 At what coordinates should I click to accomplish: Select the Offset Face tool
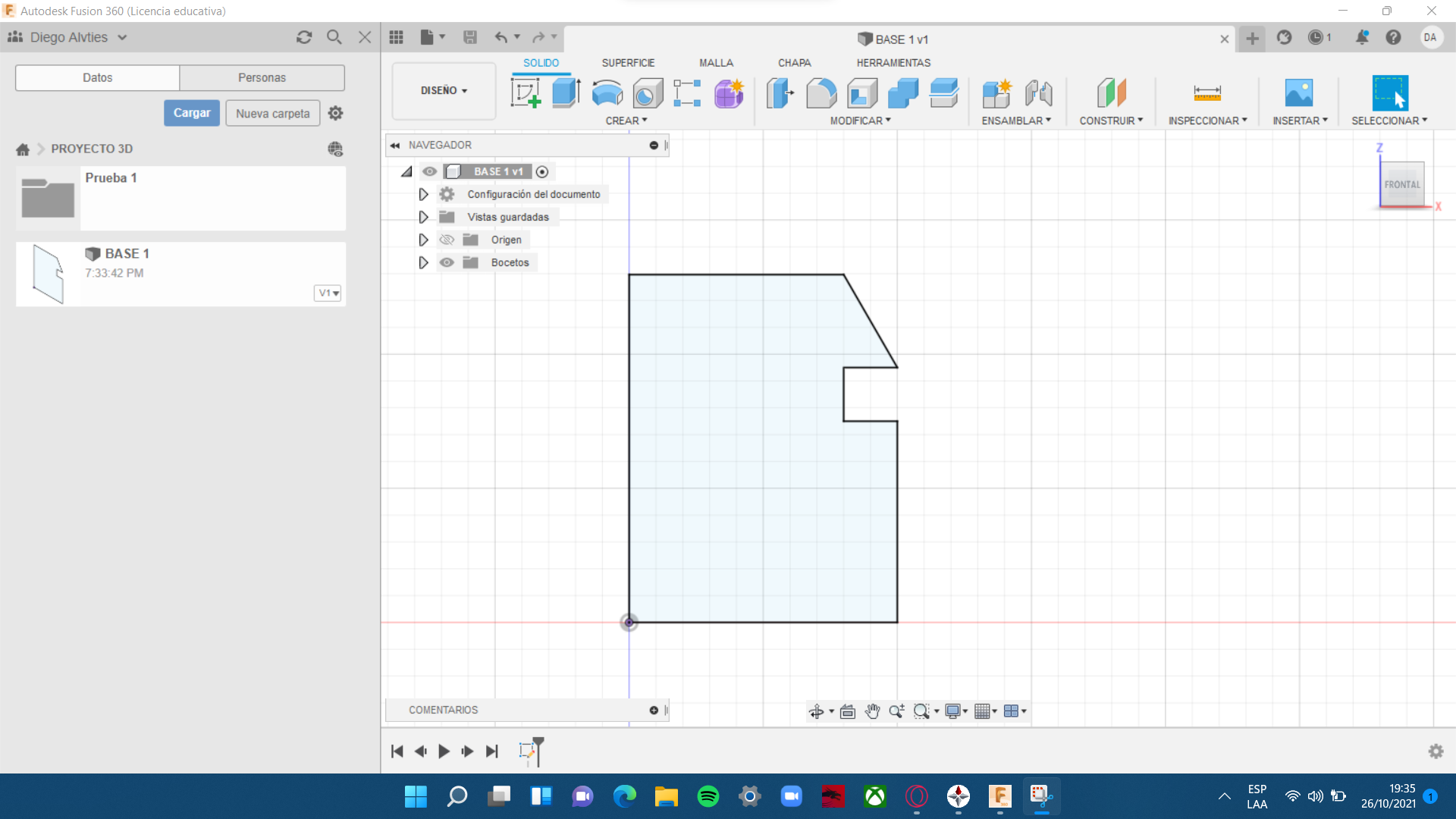tap(944, 93)
